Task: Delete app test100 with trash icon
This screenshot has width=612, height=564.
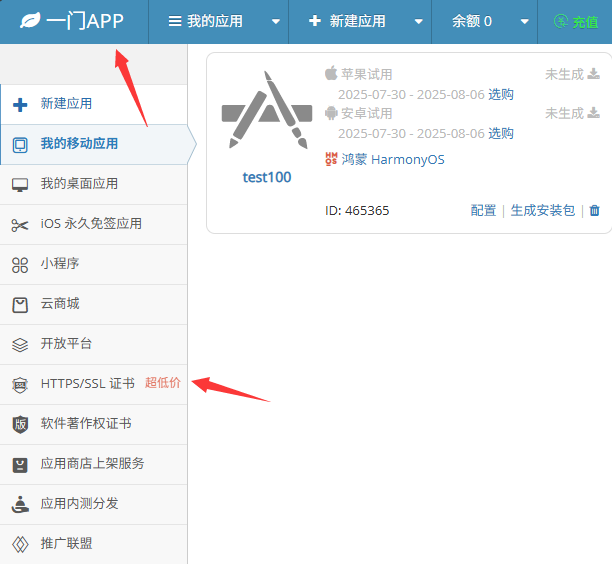Action: click(594, 210)
